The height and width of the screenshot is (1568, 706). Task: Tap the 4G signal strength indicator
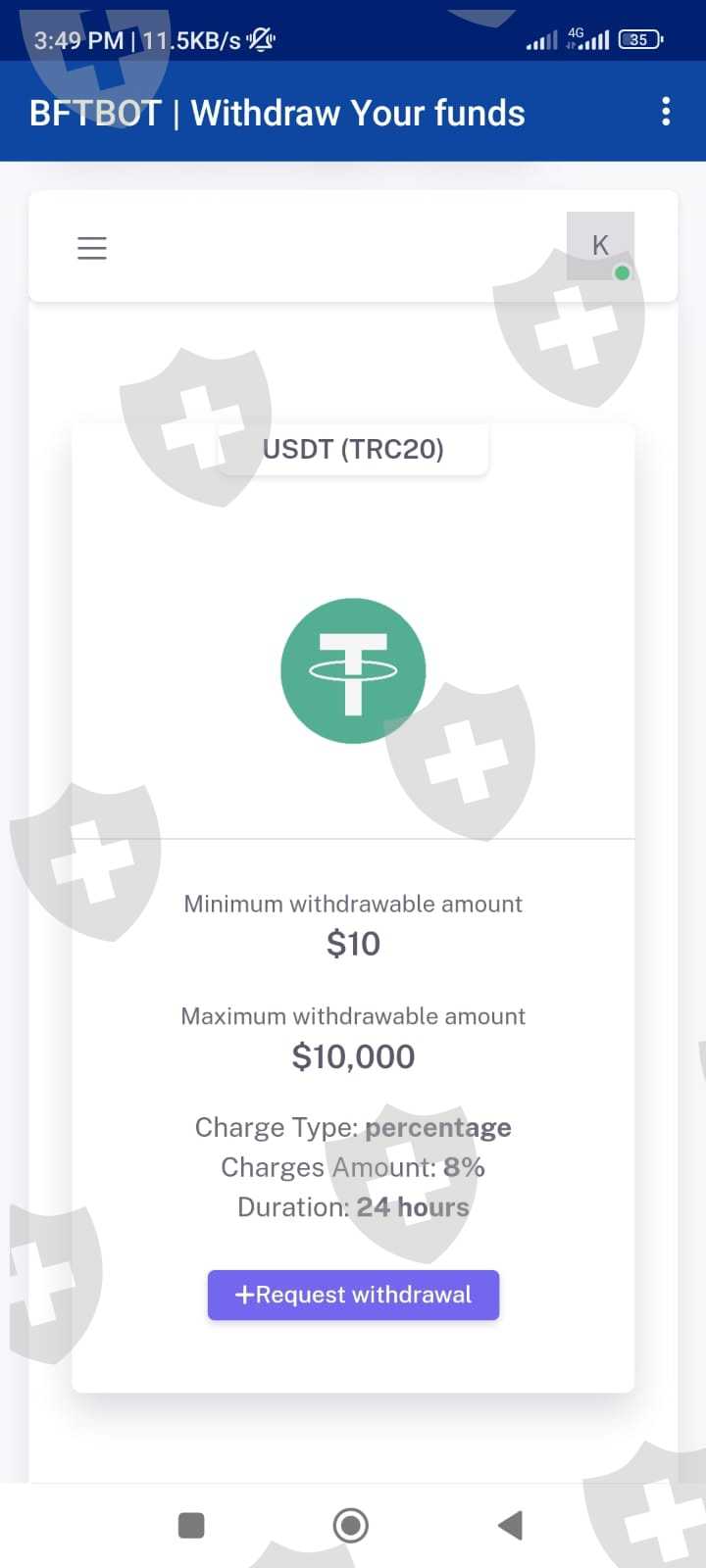[587, 39]
